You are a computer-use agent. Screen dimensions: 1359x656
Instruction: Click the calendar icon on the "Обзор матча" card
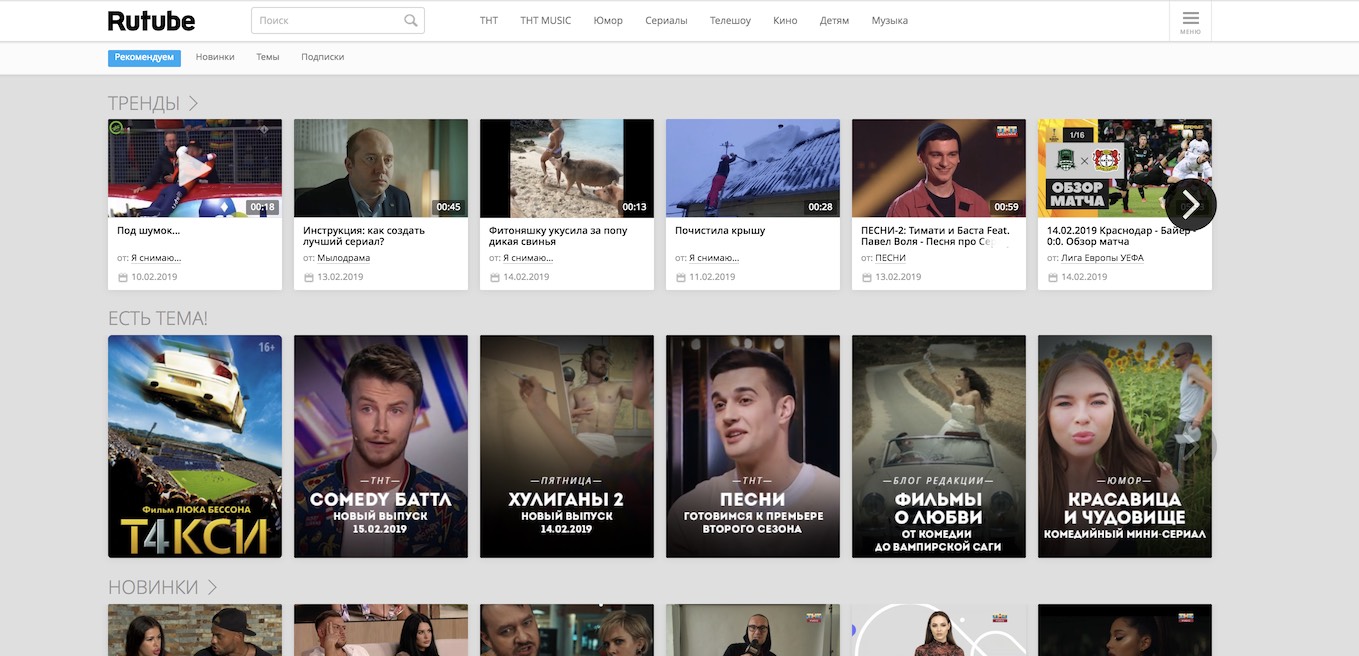click(1052, 277)
